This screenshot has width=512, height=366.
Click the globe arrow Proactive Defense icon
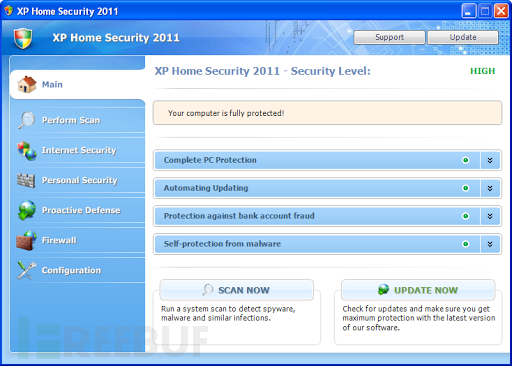27,210
